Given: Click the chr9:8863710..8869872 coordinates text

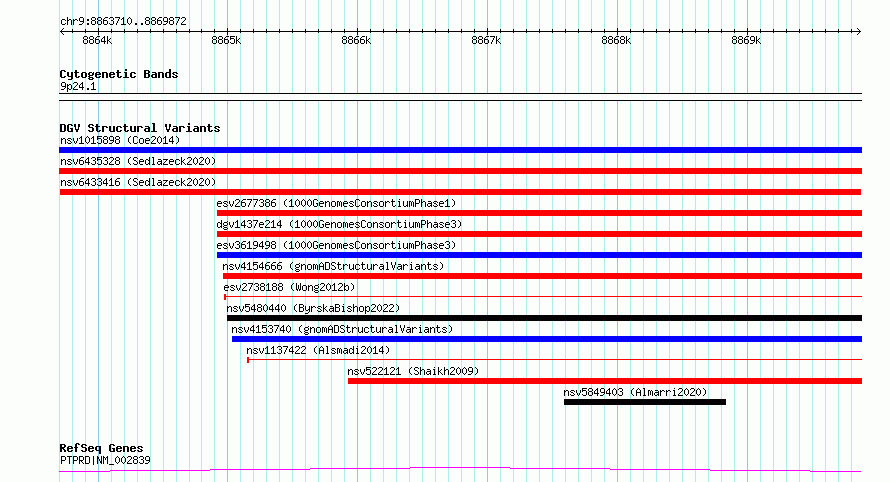Looking at the screenshot, I should click(x=123, y=21).
